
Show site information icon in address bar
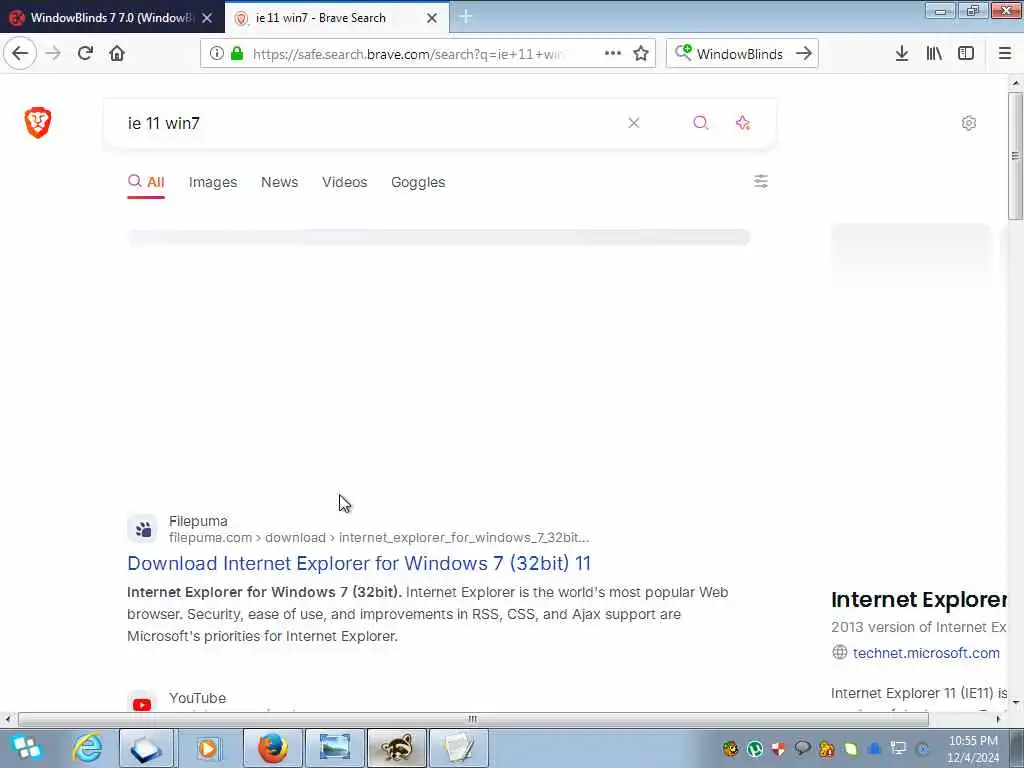(x=216, y=54)
